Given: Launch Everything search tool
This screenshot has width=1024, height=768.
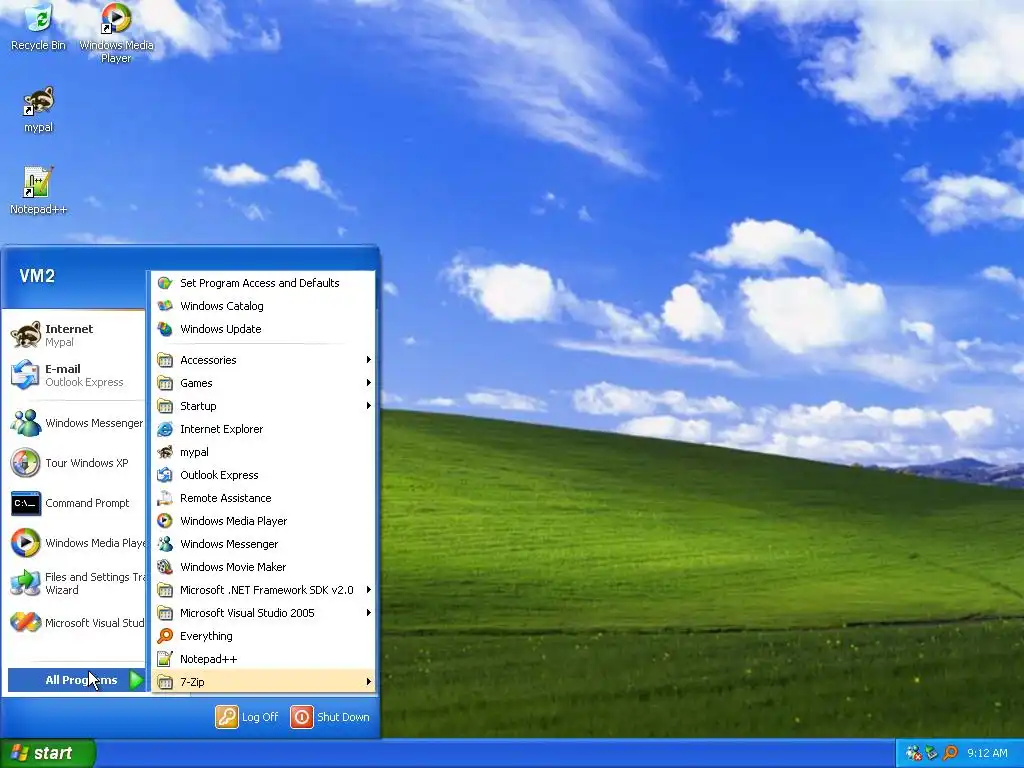Looking at the screenshot, I should [264, 636].
